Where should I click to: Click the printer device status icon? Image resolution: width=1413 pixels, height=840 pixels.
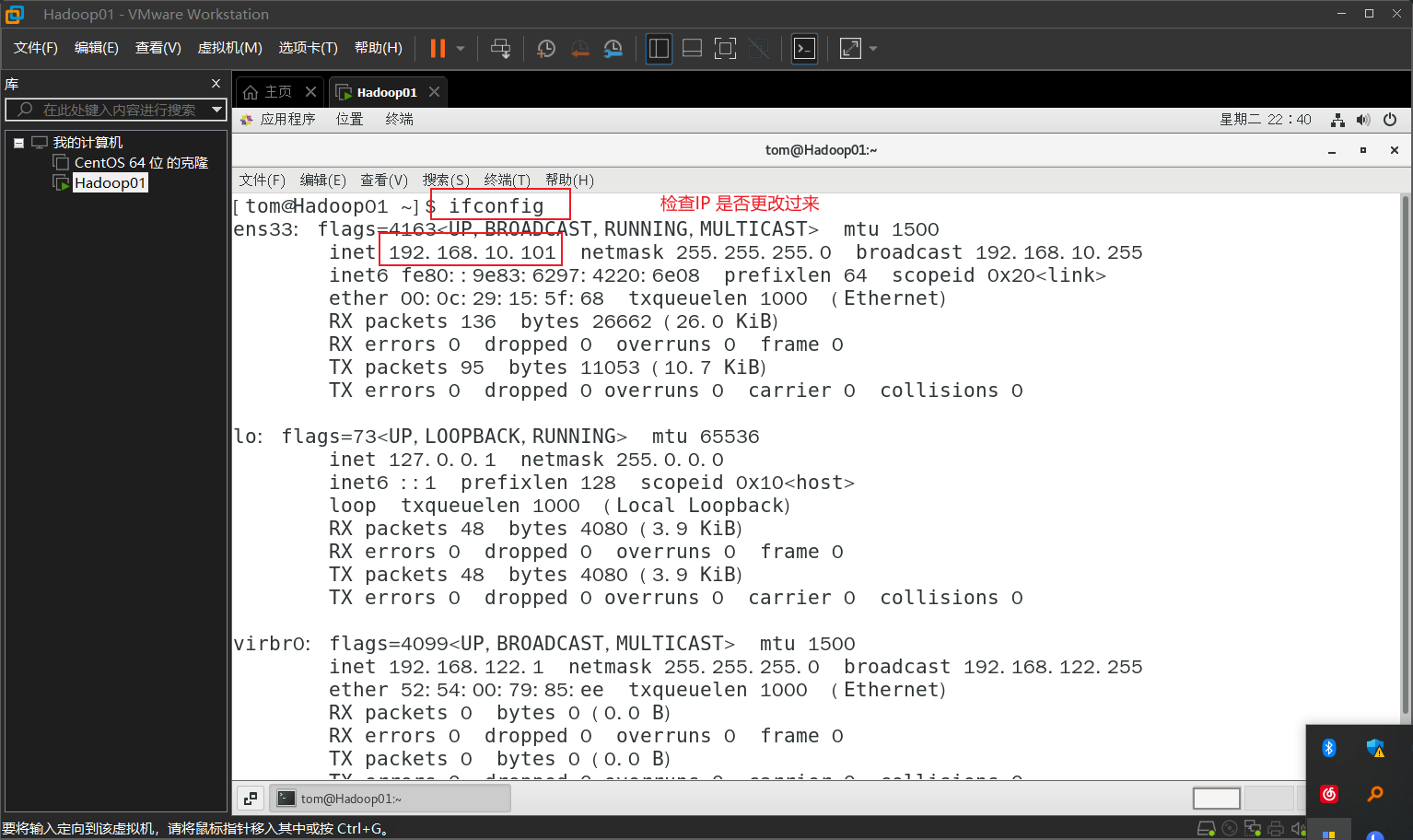coord(1276,829)
